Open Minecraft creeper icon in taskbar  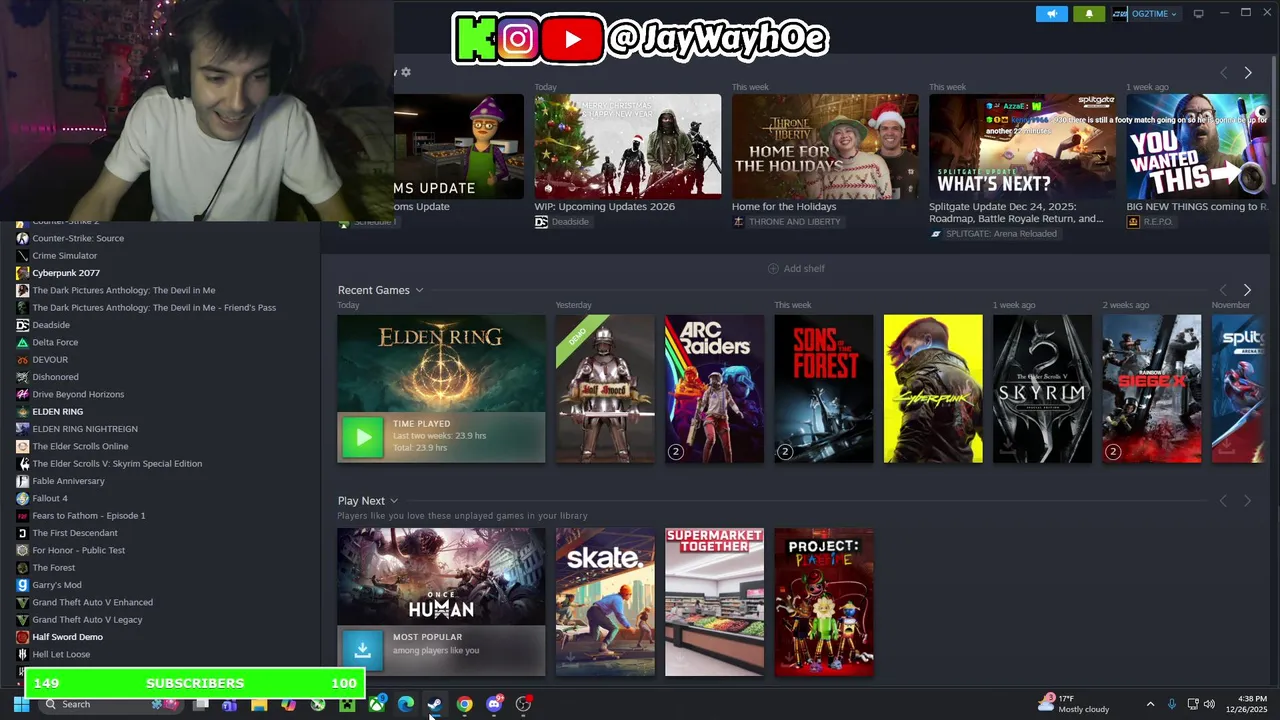(x=347, y=704)
